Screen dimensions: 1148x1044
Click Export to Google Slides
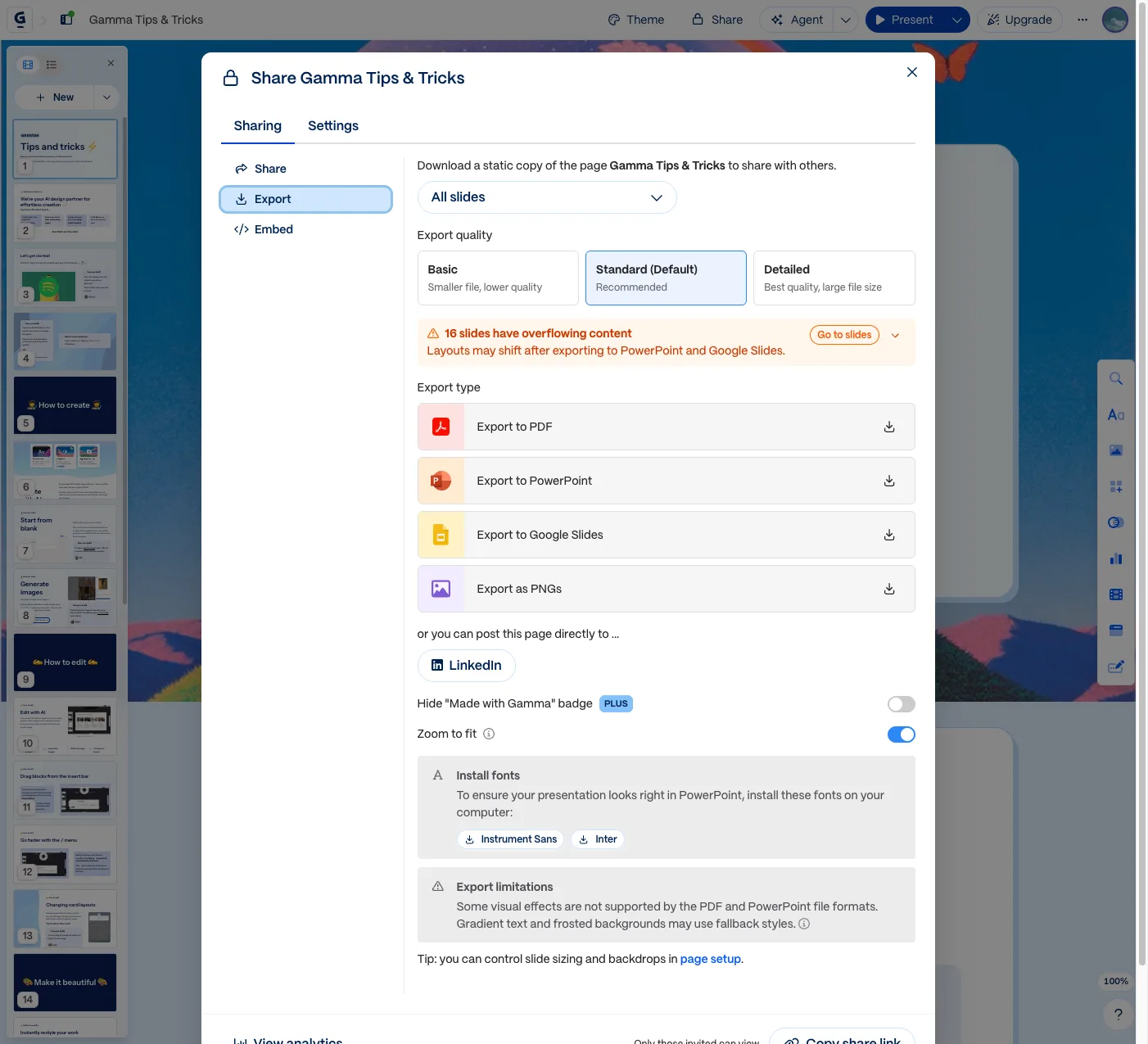(666, 535)
